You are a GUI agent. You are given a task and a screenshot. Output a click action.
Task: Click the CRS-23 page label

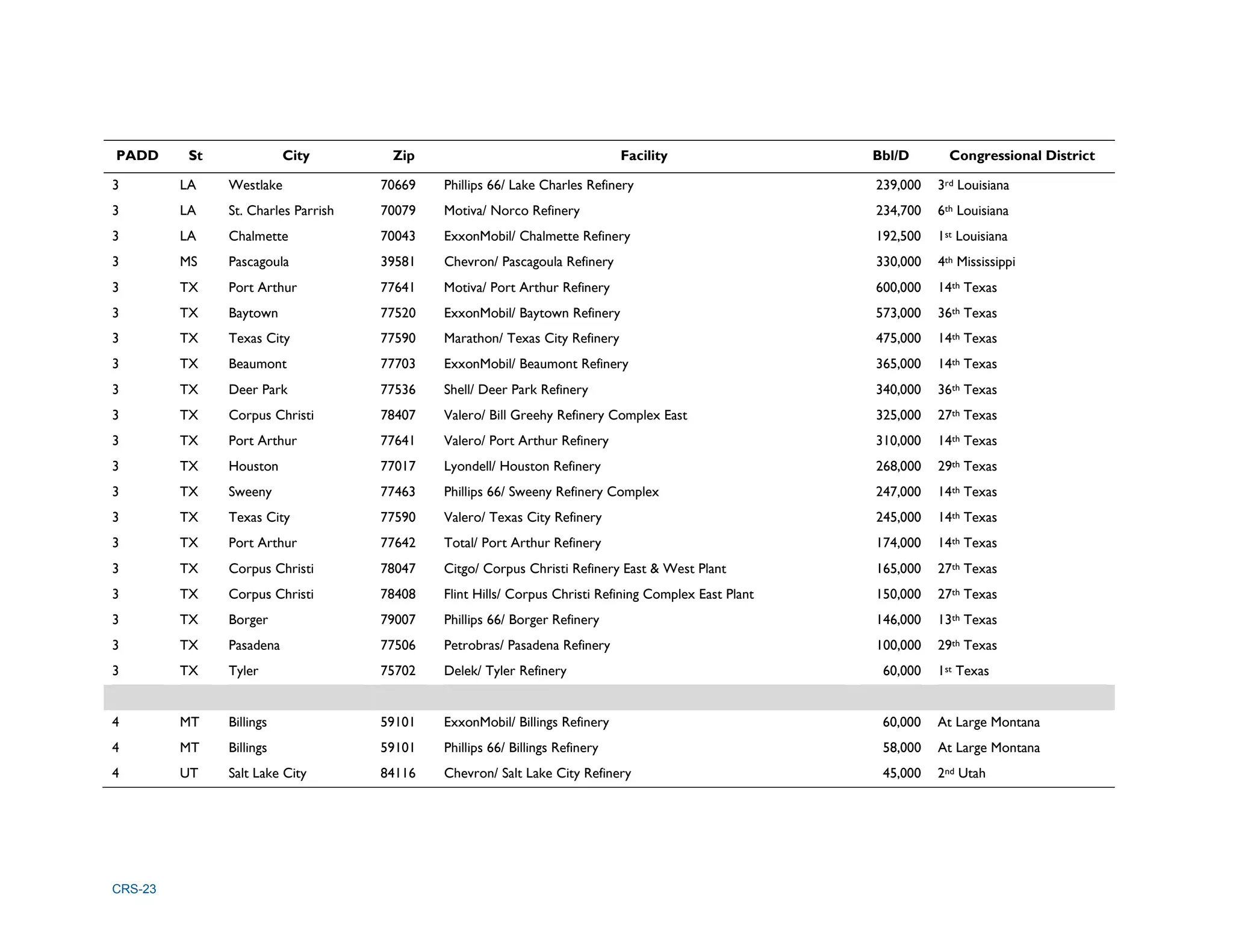[134, 889]
